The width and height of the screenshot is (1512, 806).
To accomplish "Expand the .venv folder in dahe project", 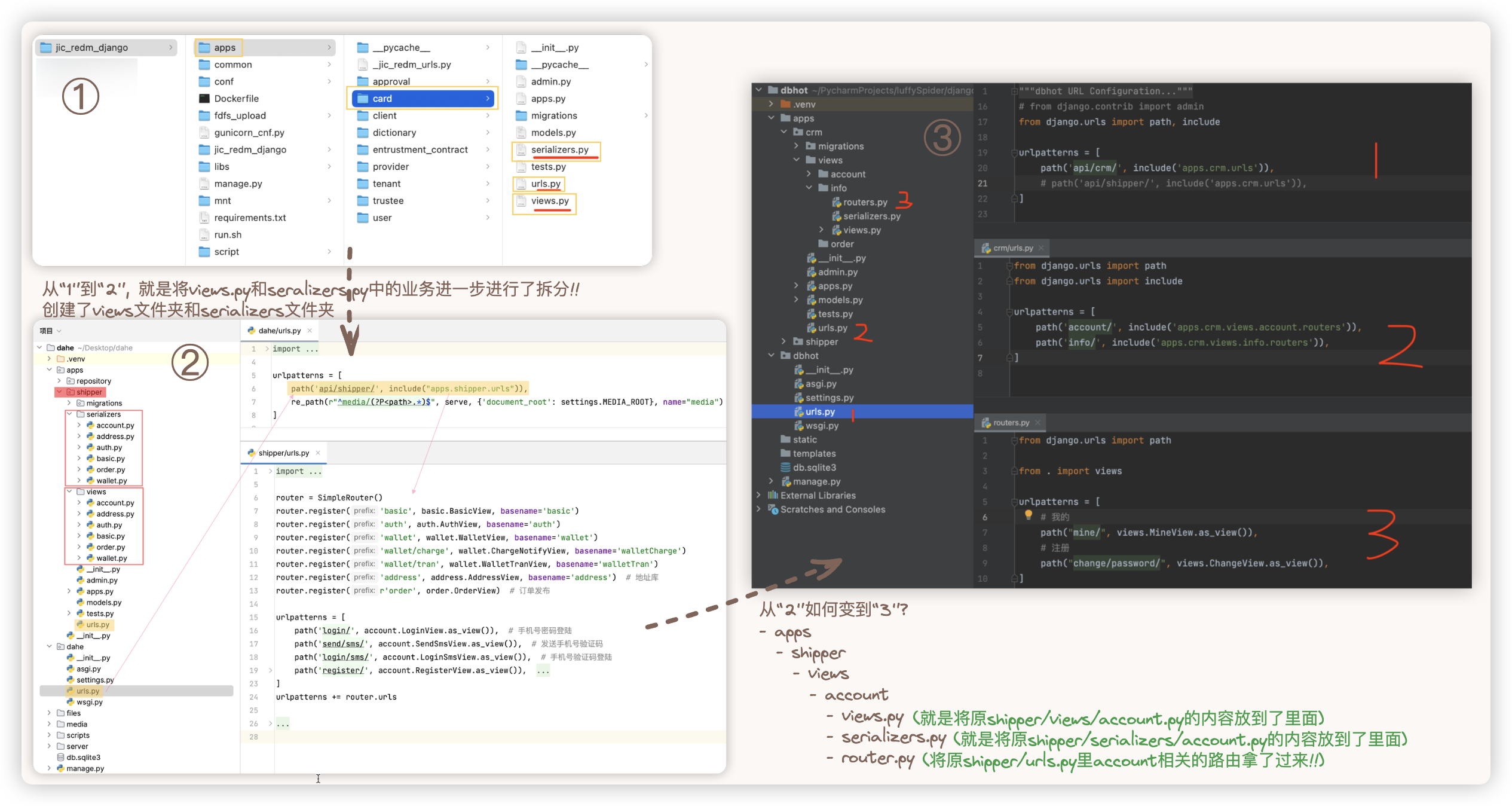I will [x=49, y=359].
